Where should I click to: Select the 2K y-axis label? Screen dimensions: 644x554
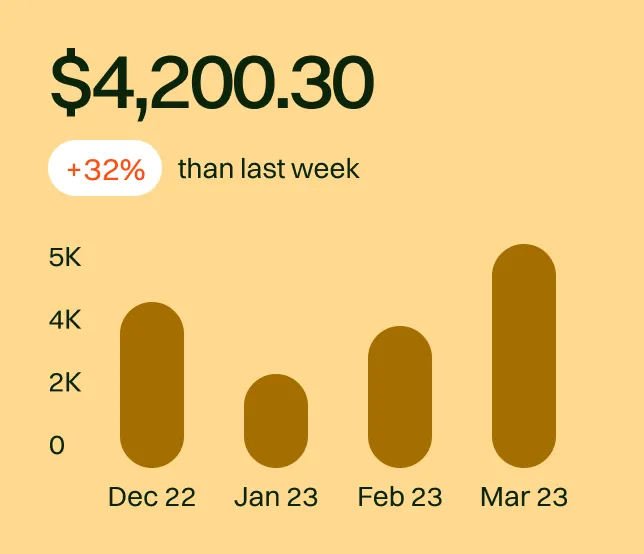pos(65,382)
